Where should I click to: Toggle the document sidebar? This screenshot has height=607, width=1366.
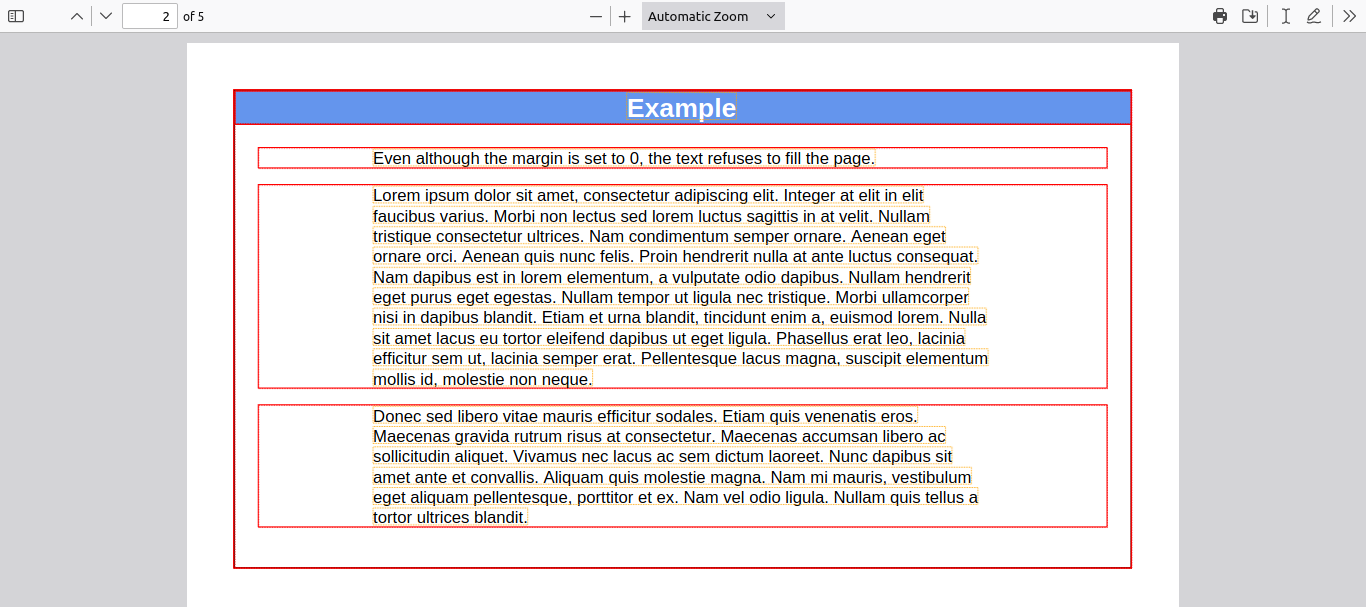click(x=16, y=16)
